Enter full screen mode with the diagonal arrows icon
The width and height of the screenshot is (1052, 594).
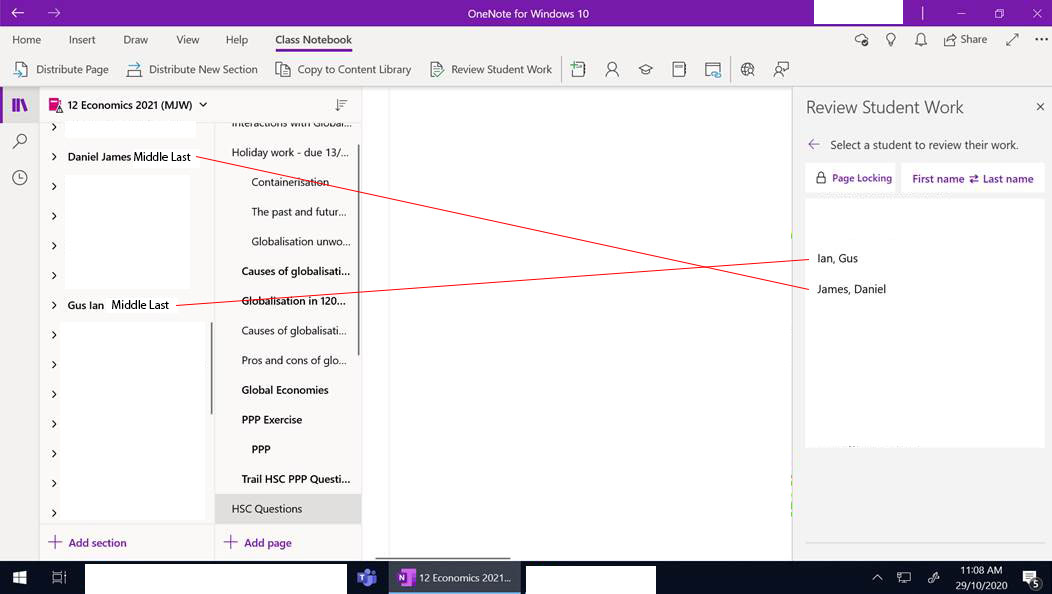[x=1012, y=40]
